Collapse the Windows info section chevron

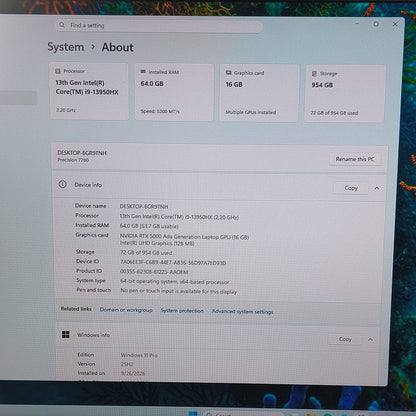pyautogui.click(x=370, y=340)
